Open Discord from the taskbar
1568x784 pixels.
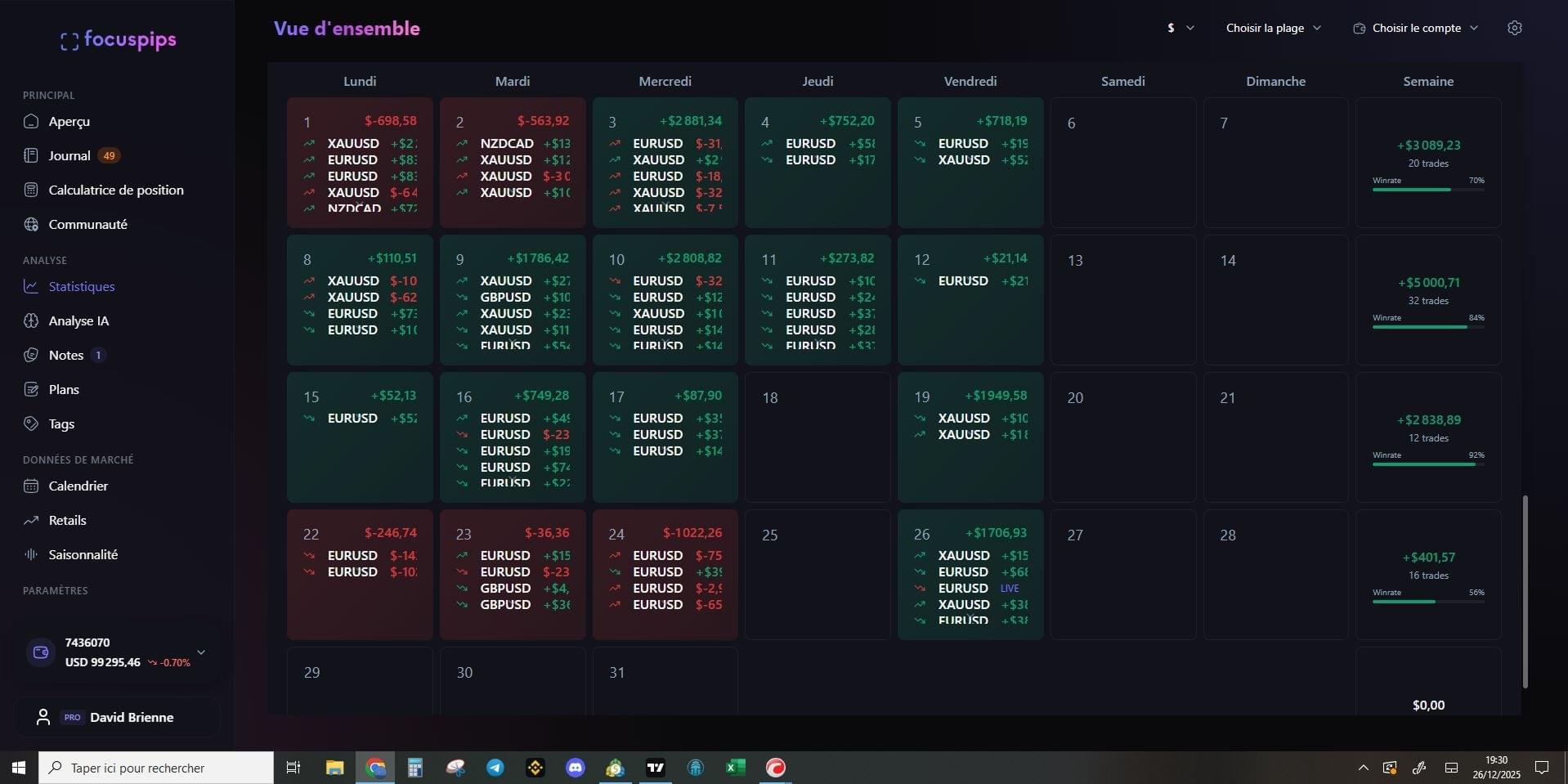pos(576,768)
